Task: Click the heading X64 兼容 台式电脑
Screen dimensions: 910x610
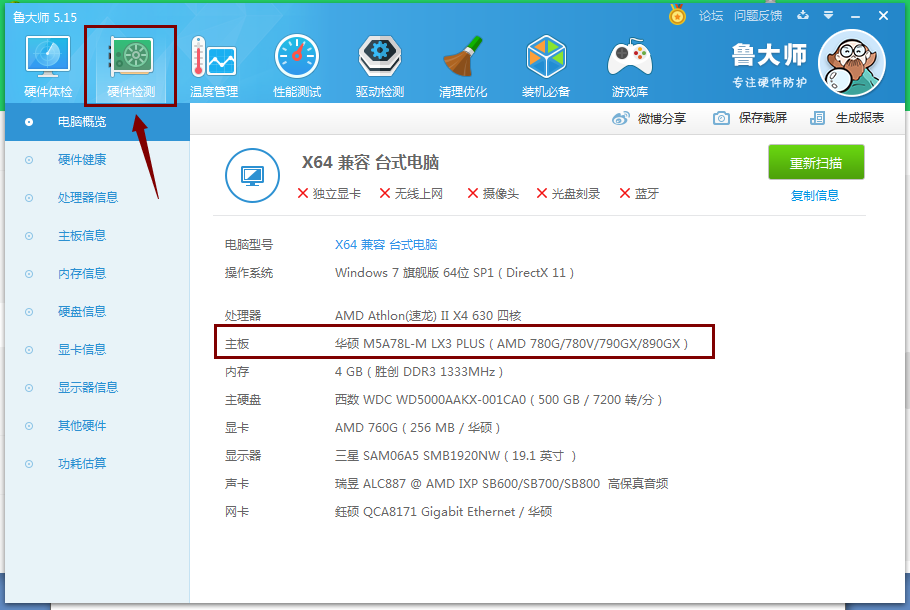Action: click(370, 163)
